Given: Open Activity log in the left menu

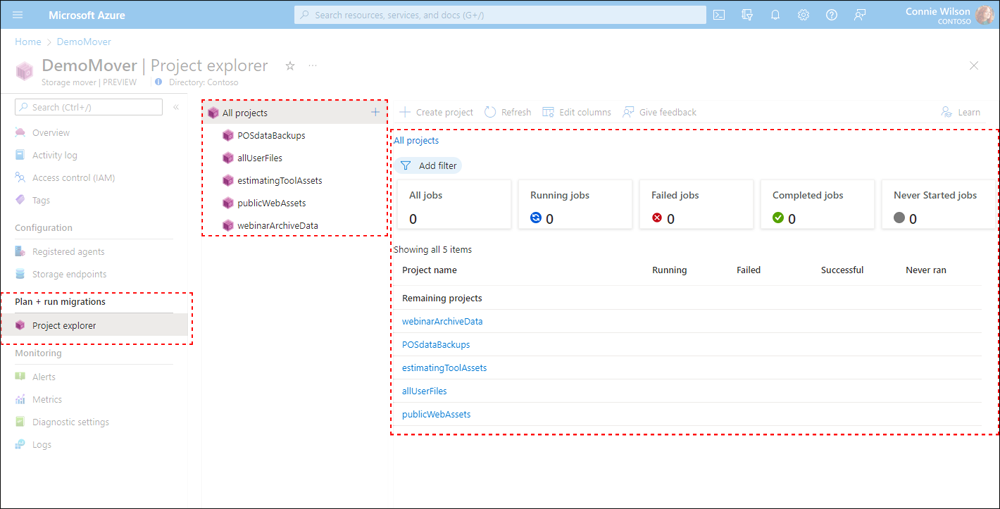Looking at the screenshot, I should (55, 155).
